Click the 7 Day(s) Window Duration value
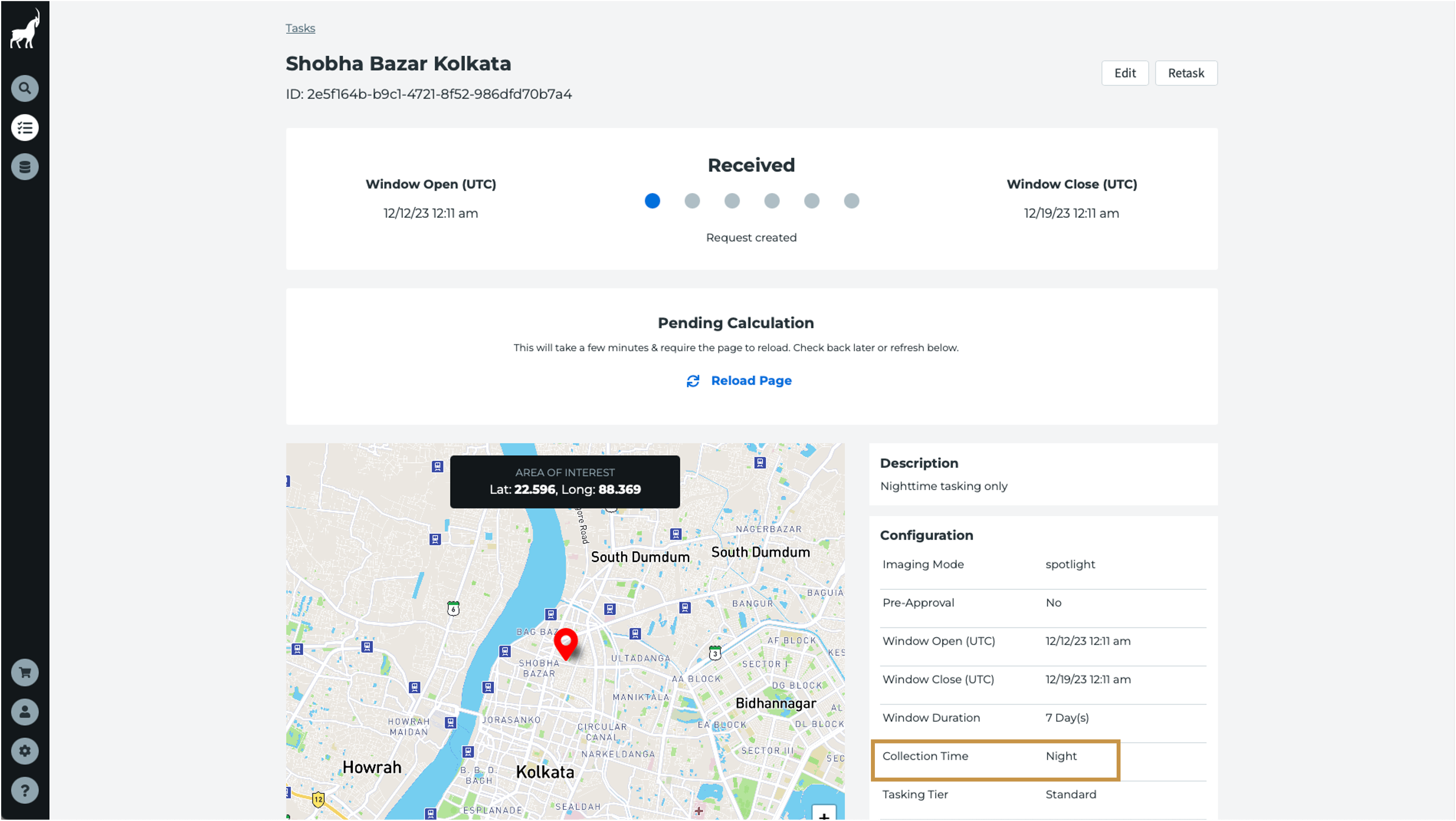 pos(1067,718)
